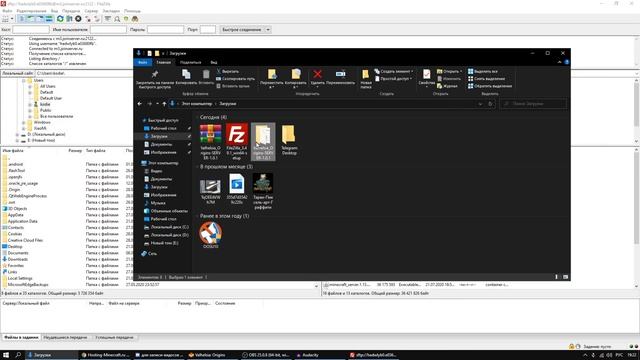640x360 pixels.
Task: Collapse the Сегодня group in Explorer
Action: tap(197, 117)
